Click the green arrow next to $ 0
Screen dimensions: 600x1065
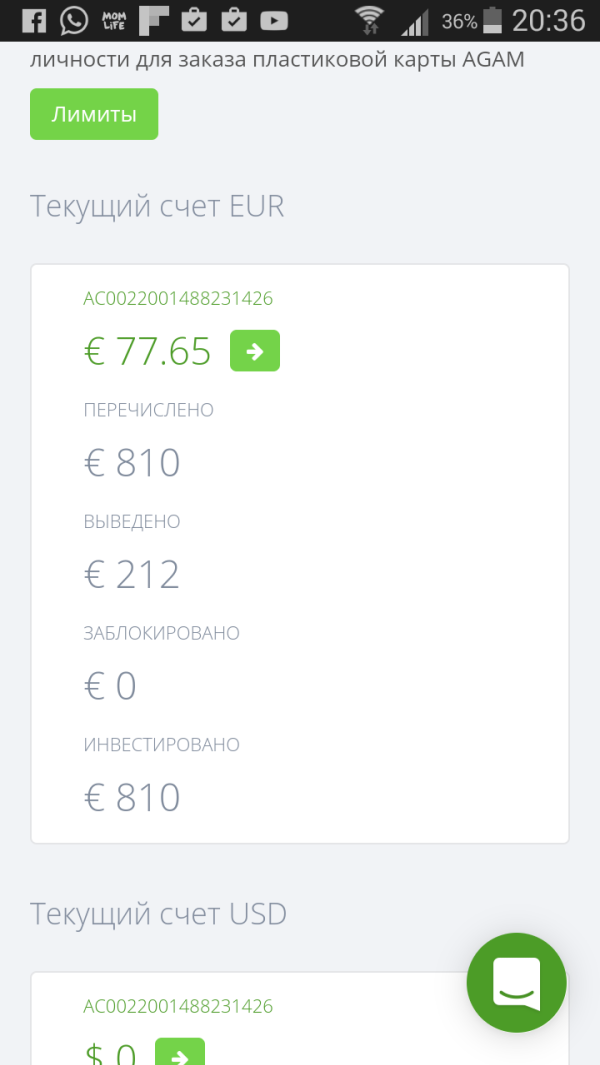point(180,1052)
